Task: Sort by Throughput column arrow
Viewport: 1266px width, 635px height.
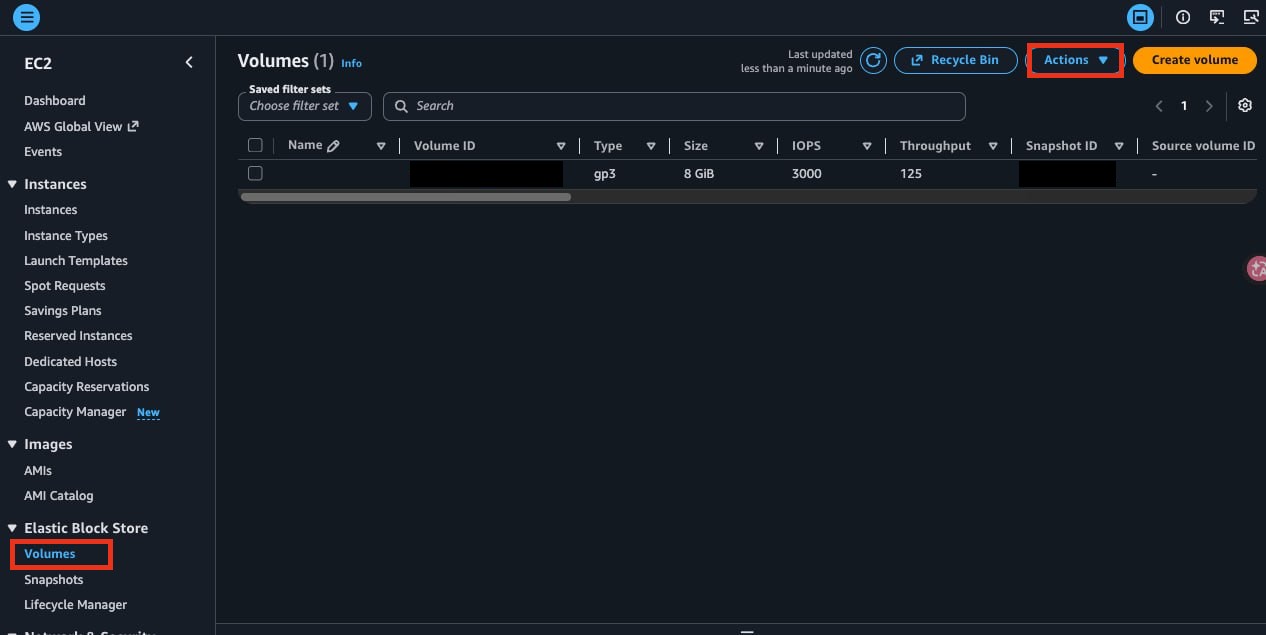Action: pos(993,146)
